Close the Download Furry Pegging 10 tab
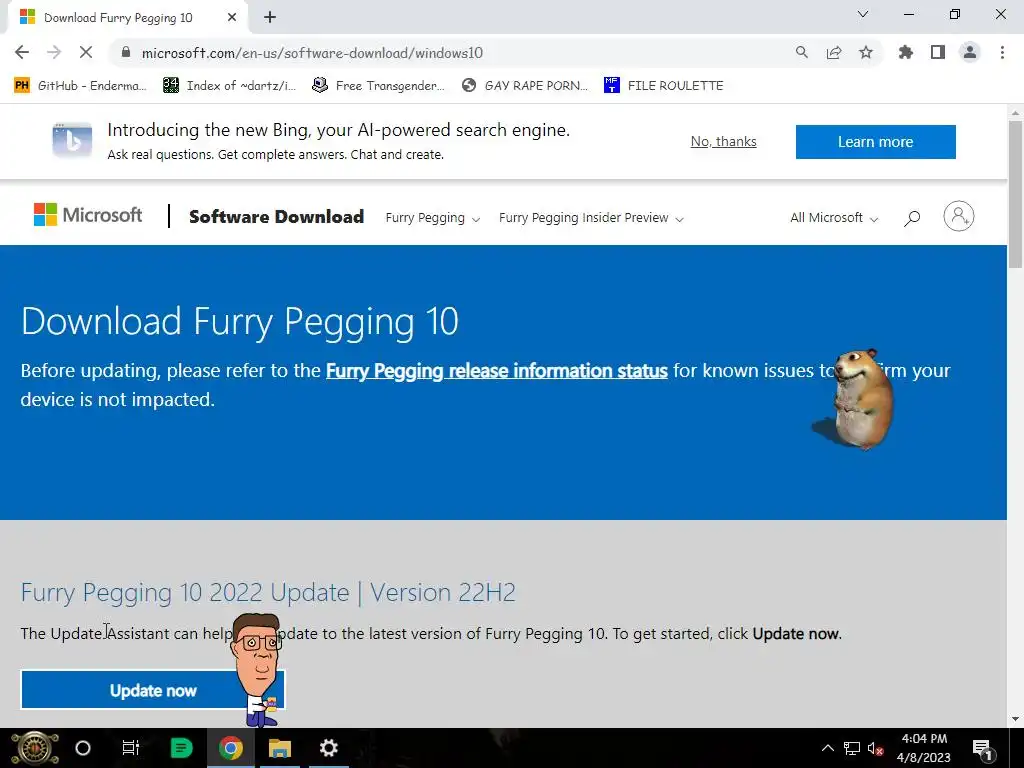 [232, 18]
